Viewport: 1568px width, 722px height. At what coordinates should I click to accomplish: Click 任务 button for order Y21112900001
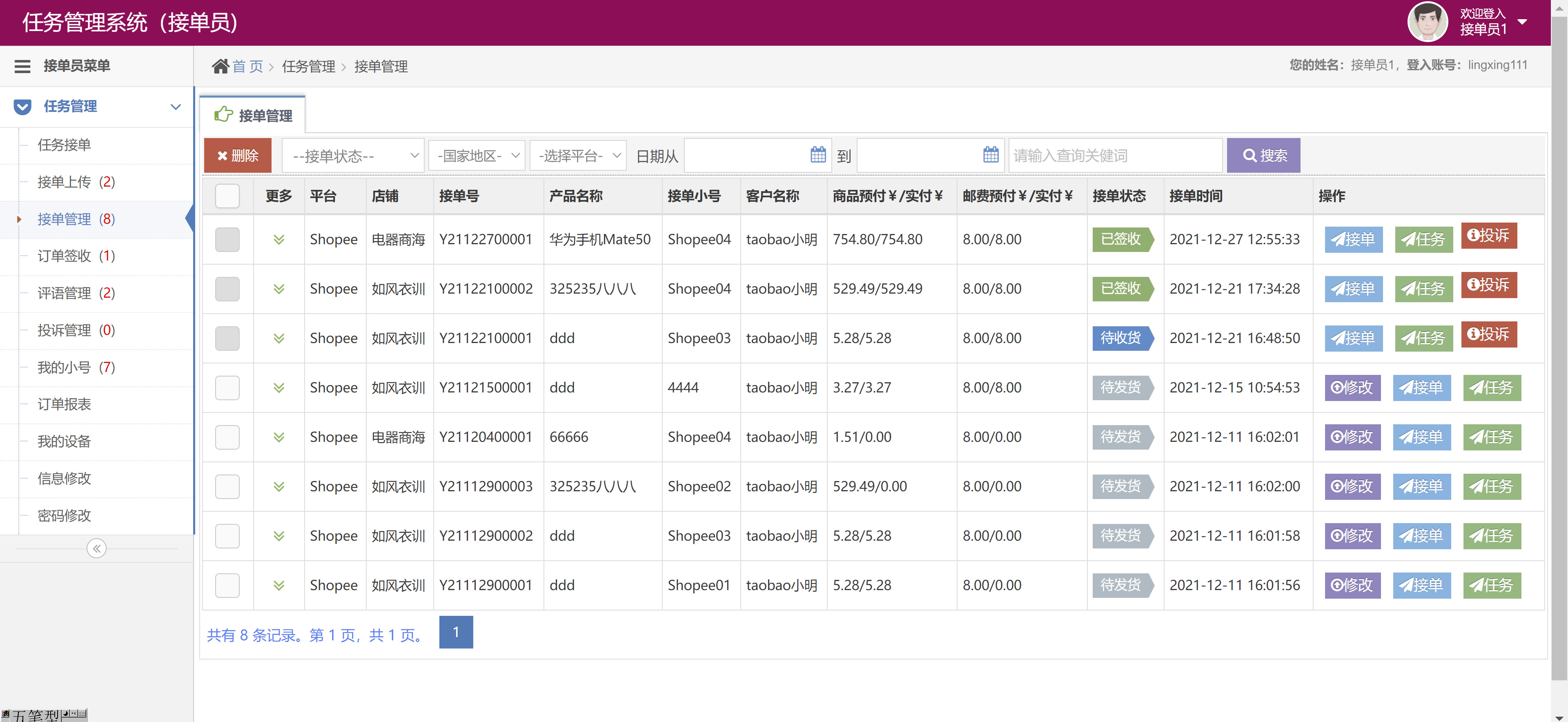click(x=1491, y=585)
